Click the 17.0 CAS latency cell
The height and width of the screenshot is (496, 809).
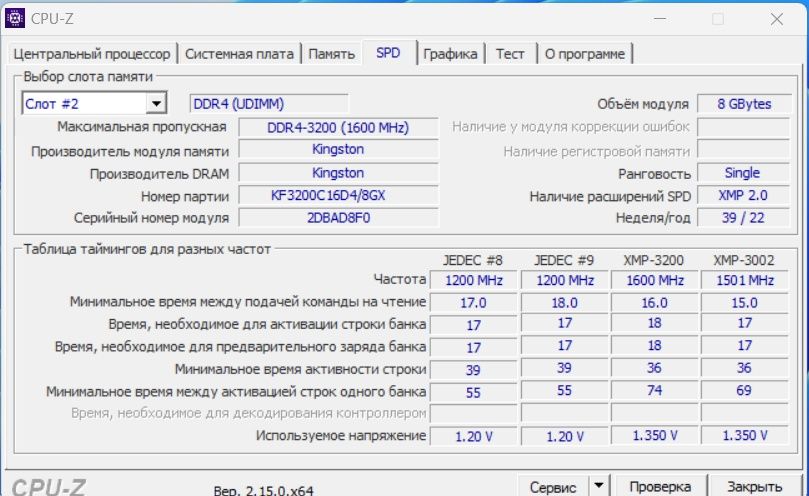[473, 302]
